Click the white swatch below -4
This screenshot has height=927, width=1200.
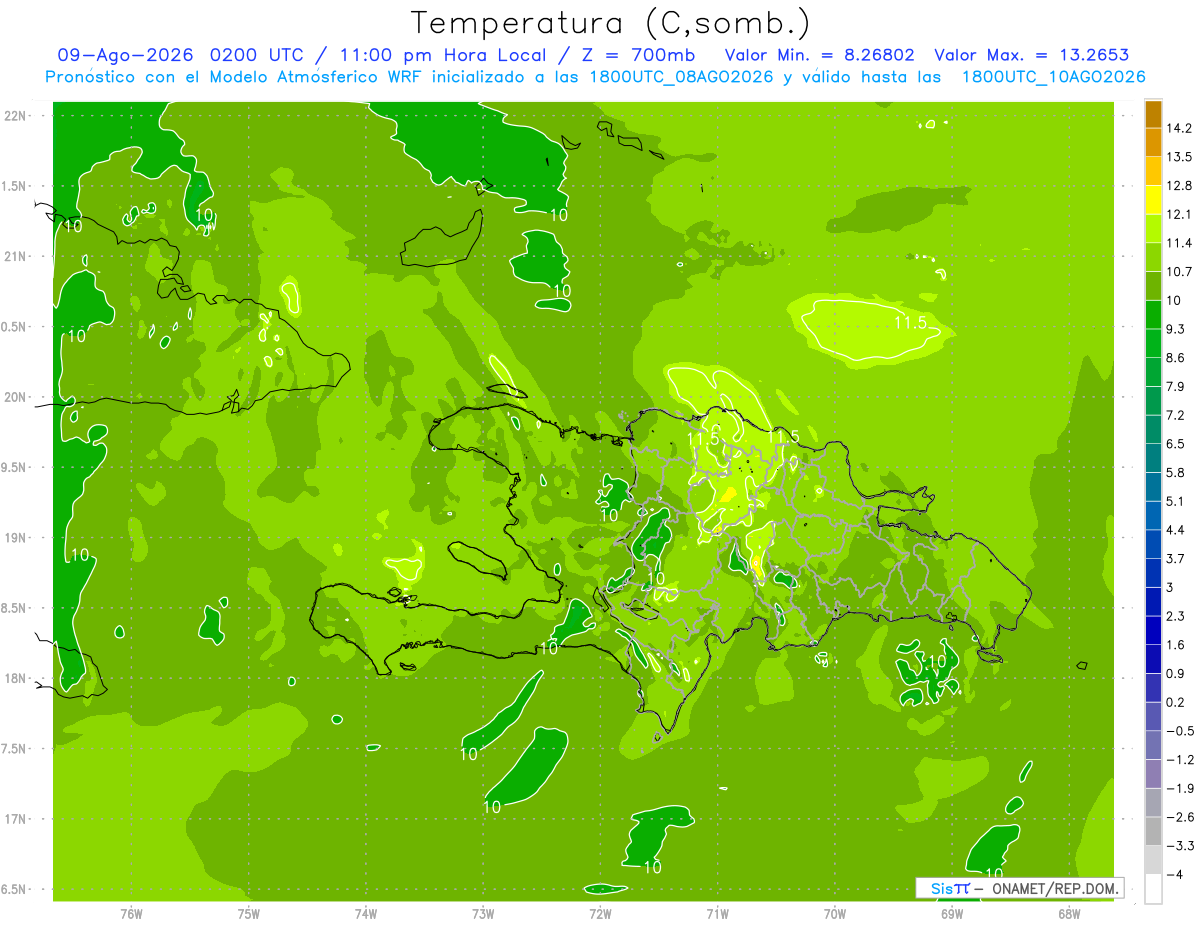click(x=1153, y=889)
